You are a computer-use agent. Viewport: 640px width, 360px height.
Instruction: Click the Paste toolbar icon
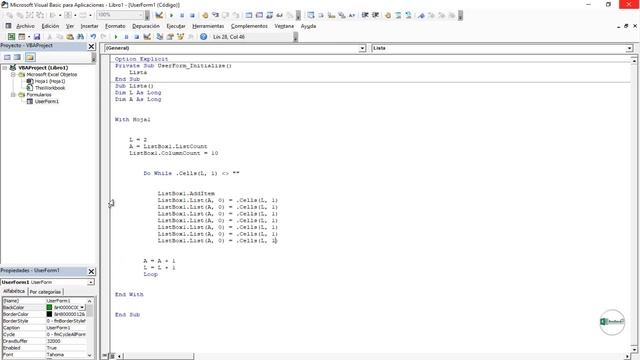70,37
